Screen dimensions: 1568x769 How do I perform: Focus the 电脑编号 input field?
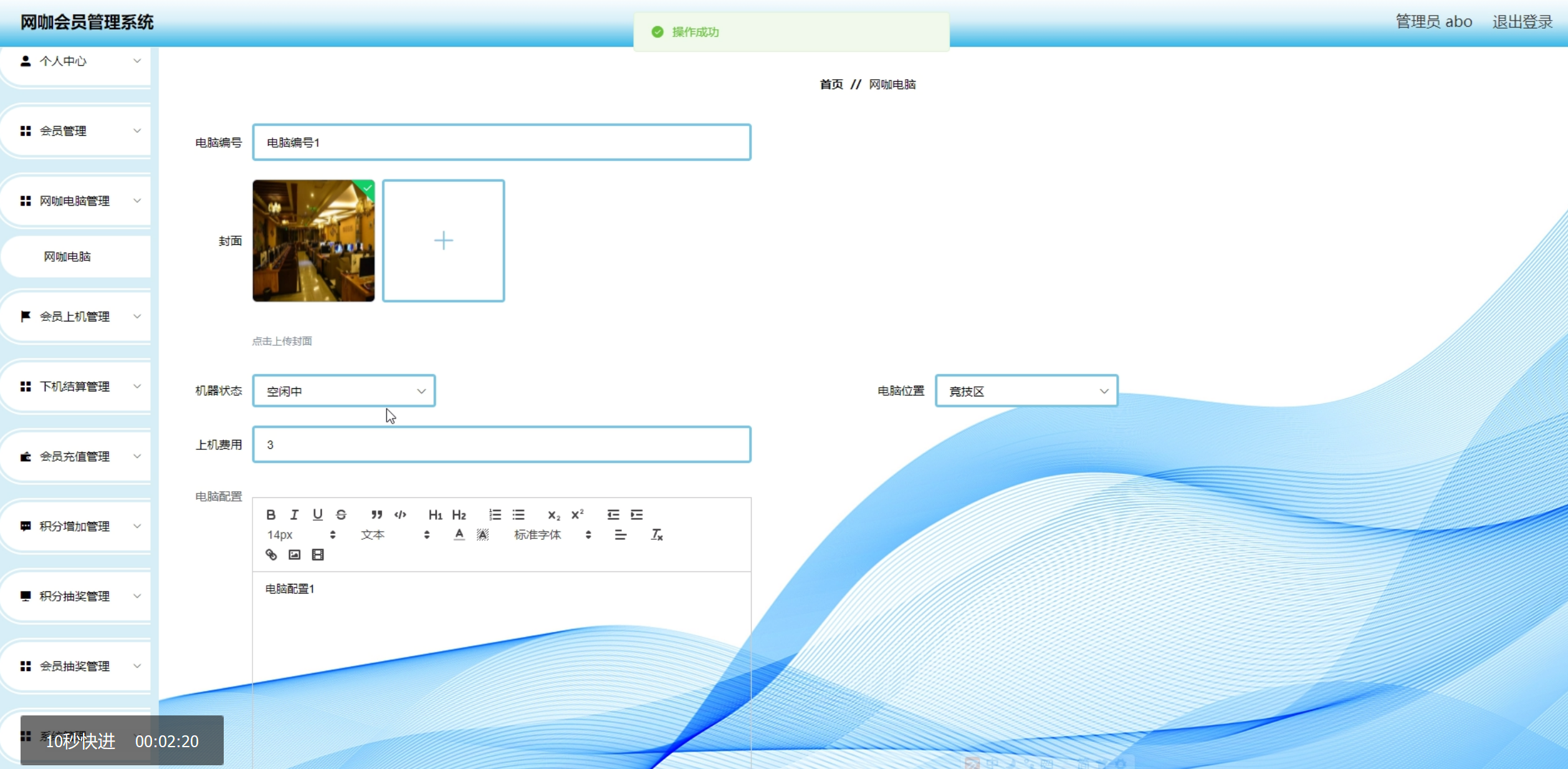pos(502,142)
